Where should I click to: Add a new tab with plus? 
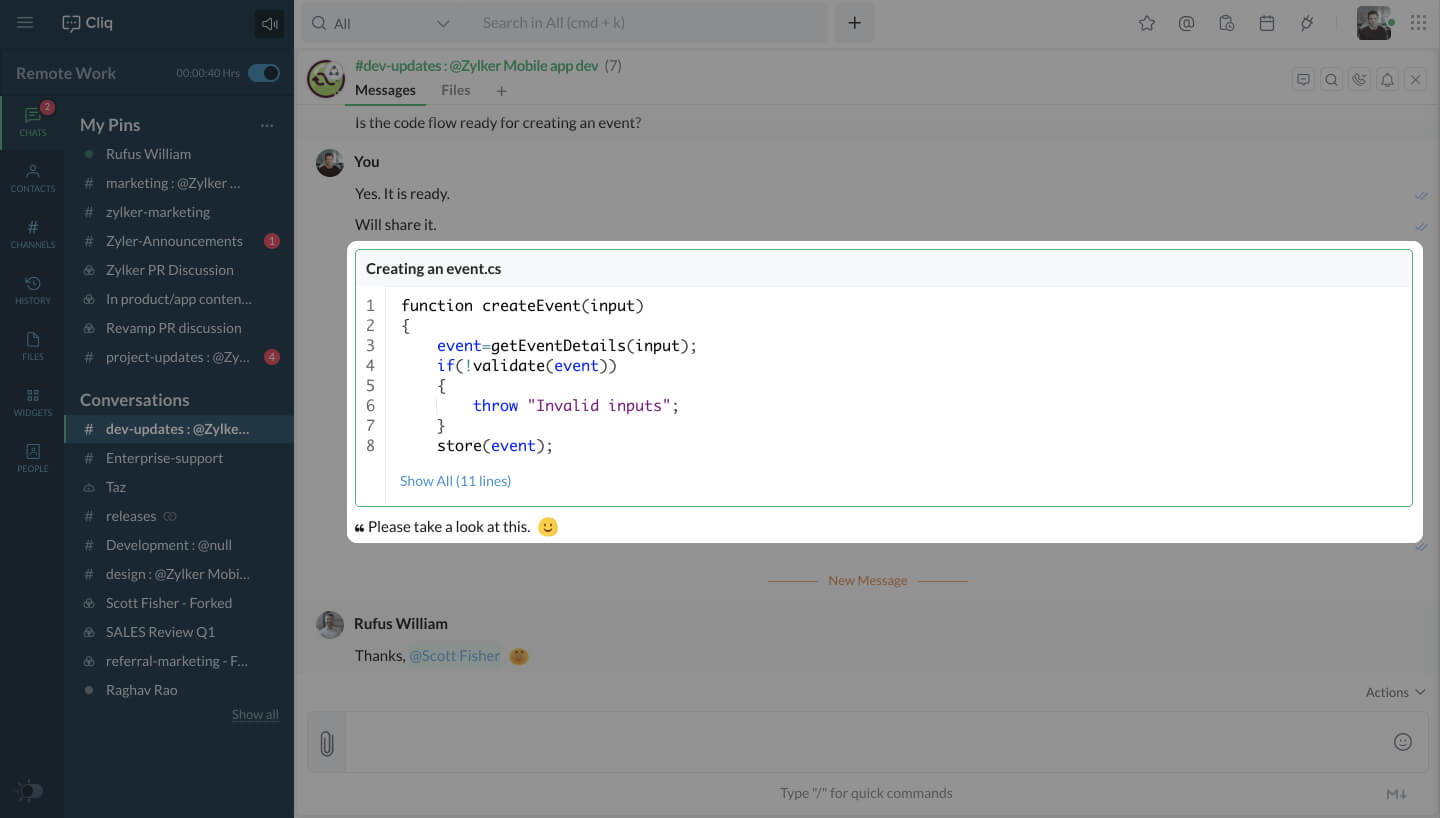pos(501,91)
